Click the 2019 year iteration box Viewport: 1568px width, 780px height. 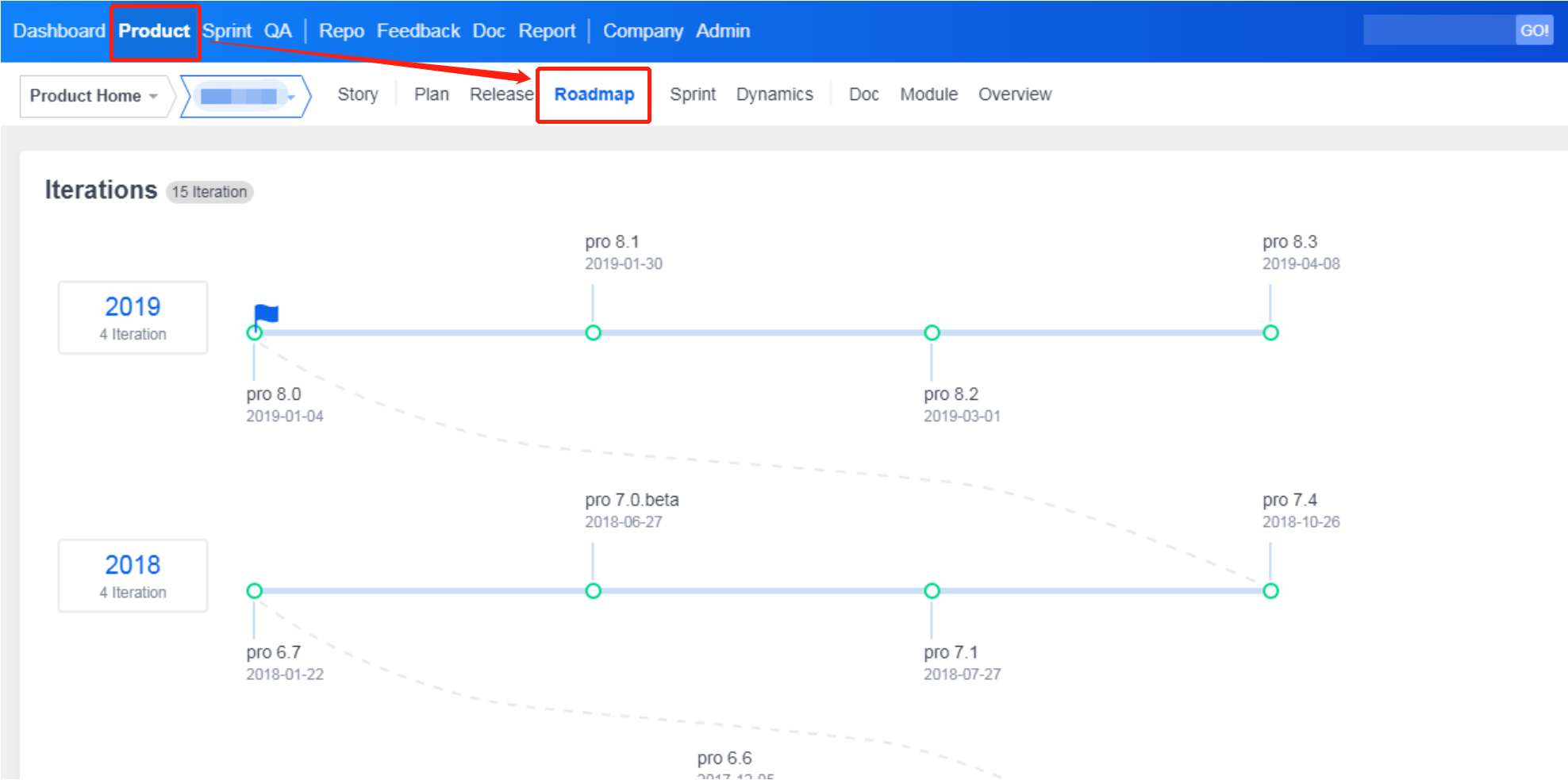(x=133, y=317)
